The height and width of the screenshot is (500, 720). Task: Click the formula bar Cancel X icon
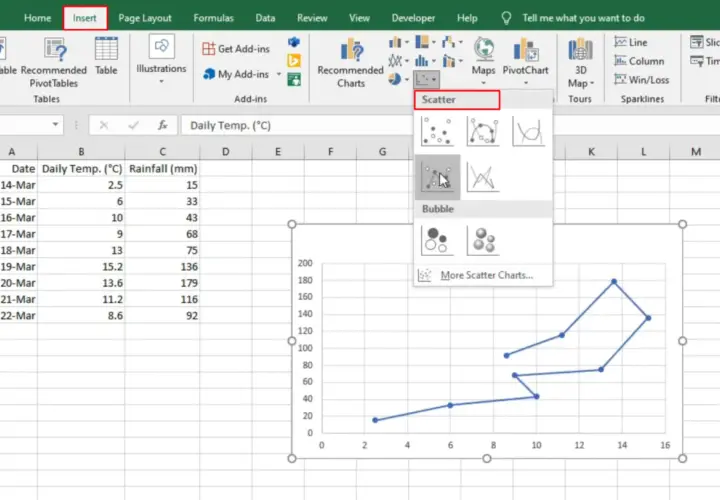point(104,125)
